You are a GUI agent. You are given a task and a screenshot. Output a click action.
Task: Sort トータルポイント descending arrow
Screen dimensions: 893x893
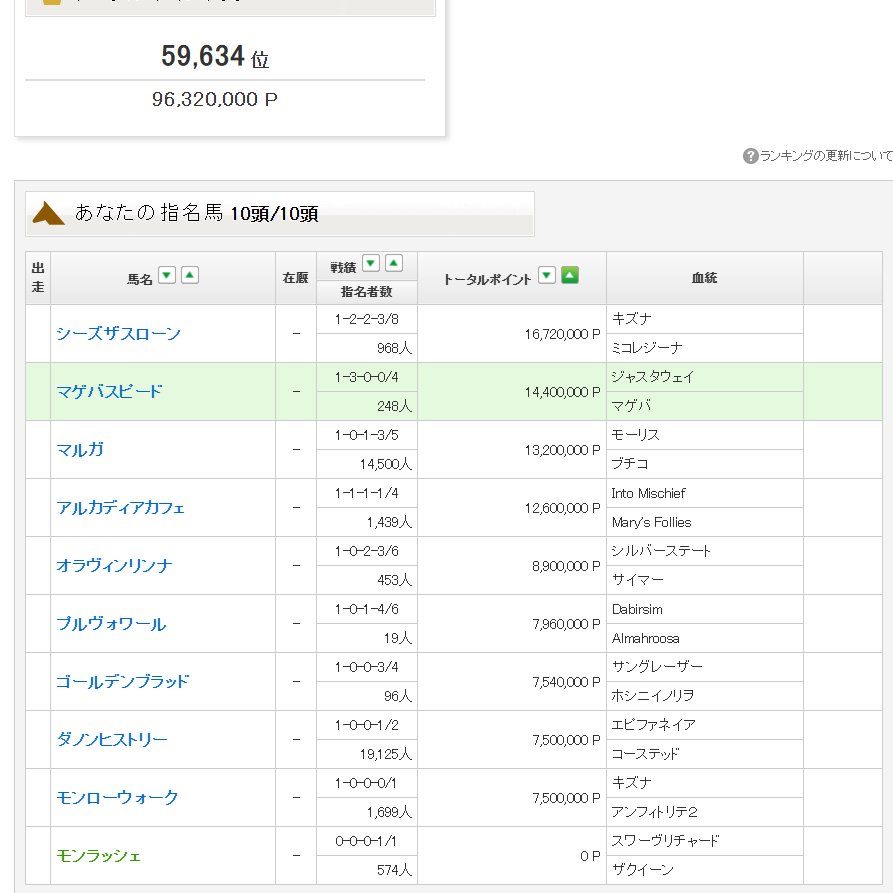pyautogui.click(x=547, y=276)
